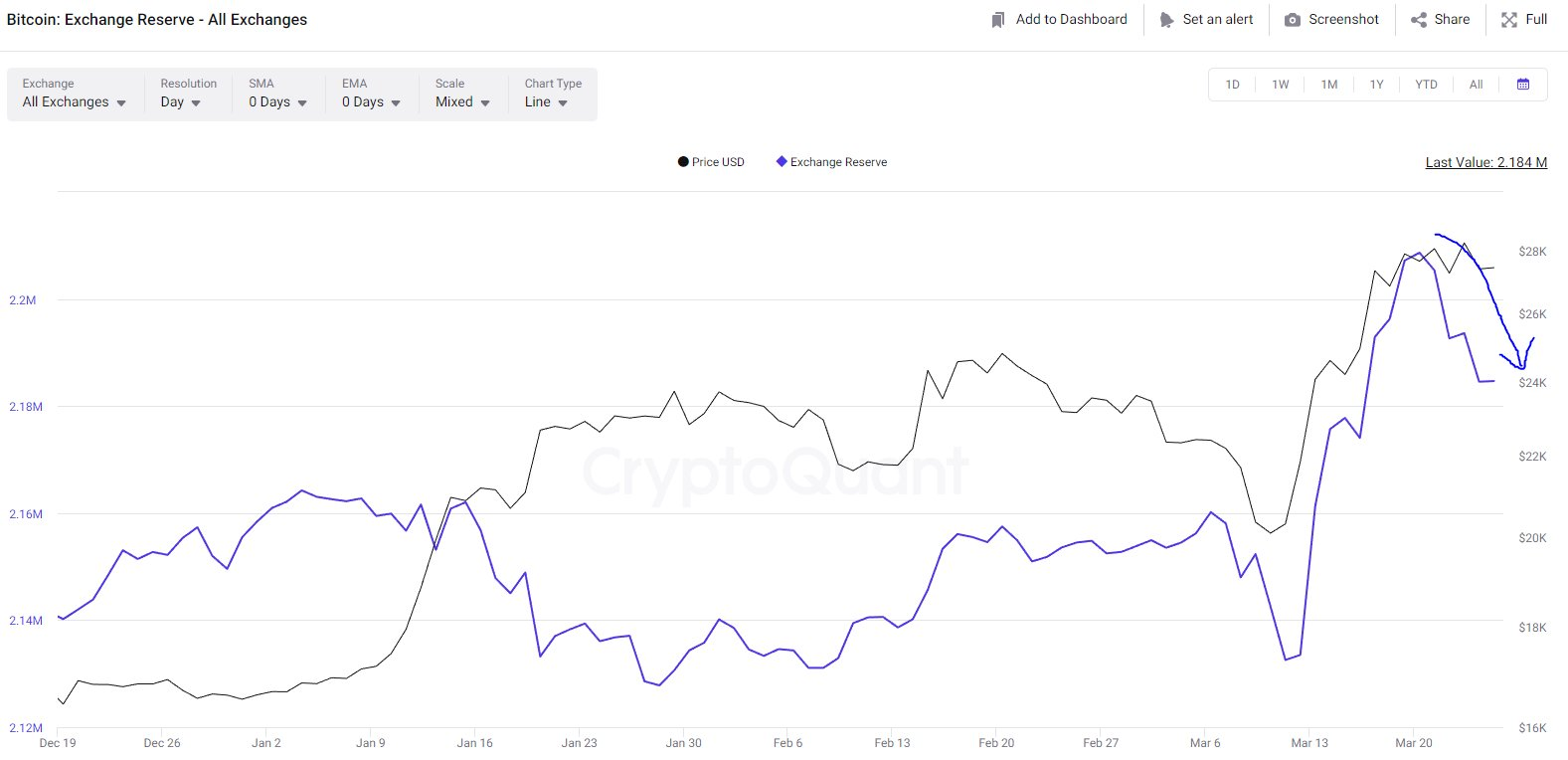Show the All time range
Image resolution: width=1568 pixels, height=760 pixels.
[1477, 85]
